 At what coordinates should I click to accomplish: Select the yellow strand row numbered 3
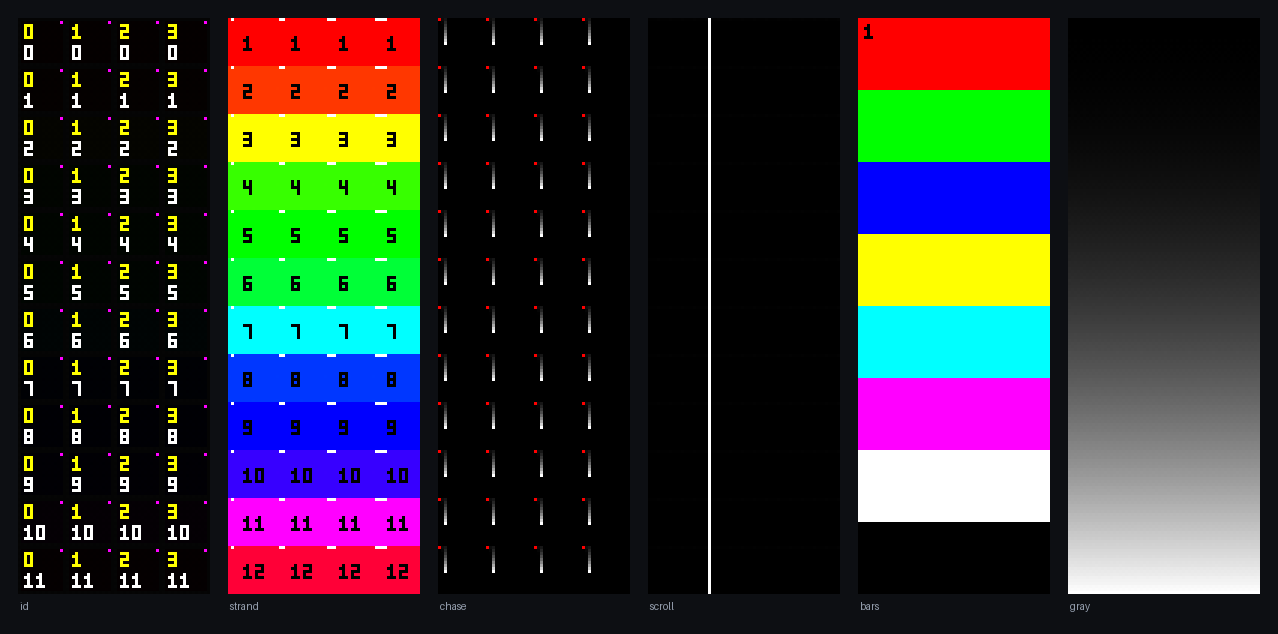324,138
